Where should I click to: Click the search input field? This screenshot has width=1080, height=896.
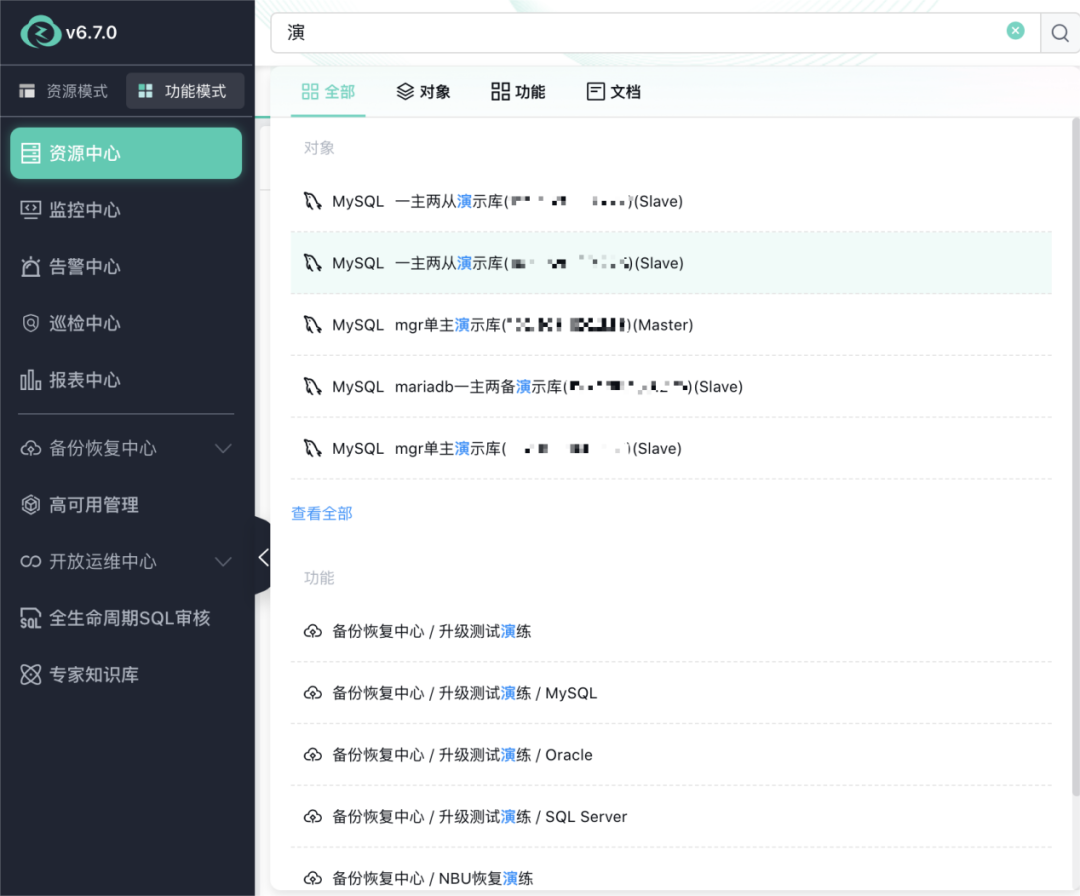pyautogui.click(x=640, y=33)
